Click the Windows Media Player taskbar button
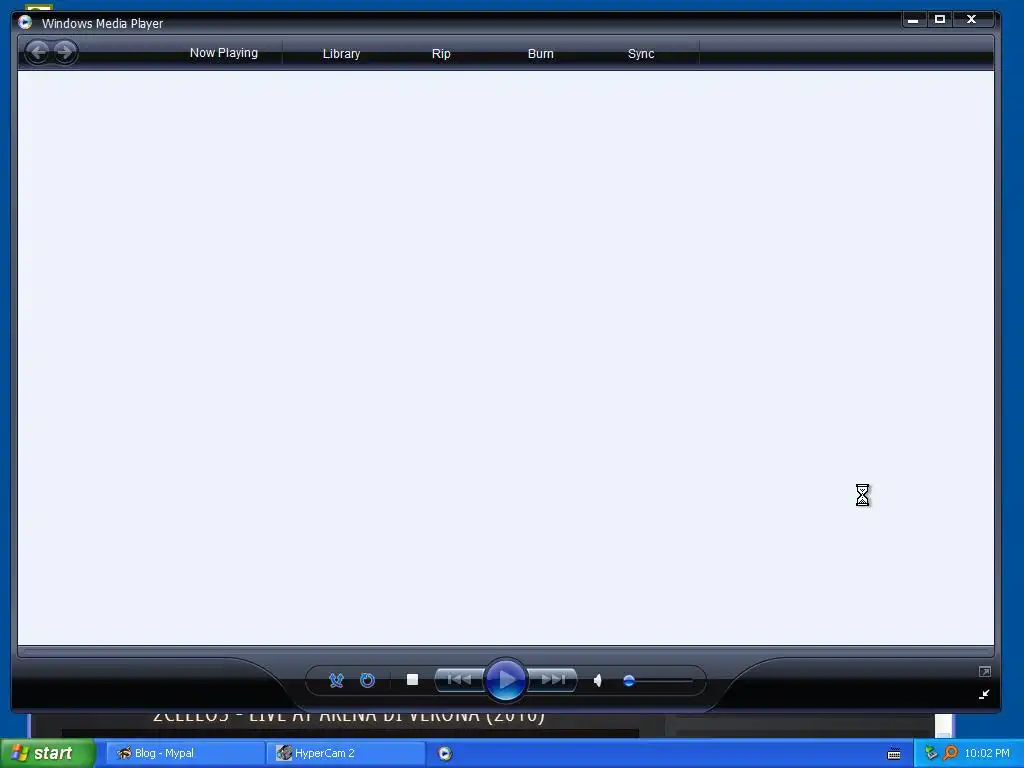This screenshot has width=1024, height=768. pyautogui.click(x=445, y=754)
